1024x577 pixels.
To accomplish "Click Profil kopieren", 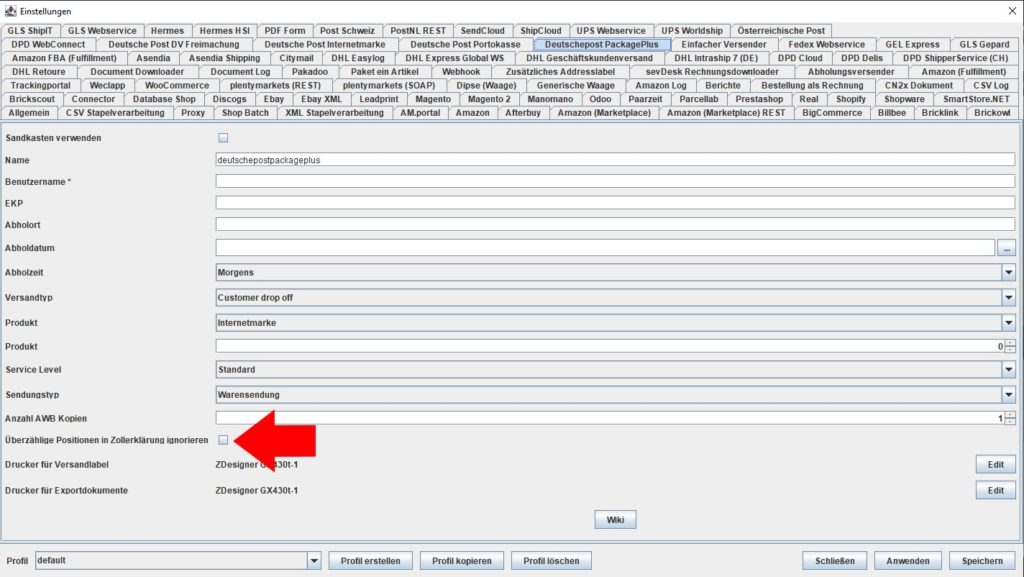I will (462, 561).
